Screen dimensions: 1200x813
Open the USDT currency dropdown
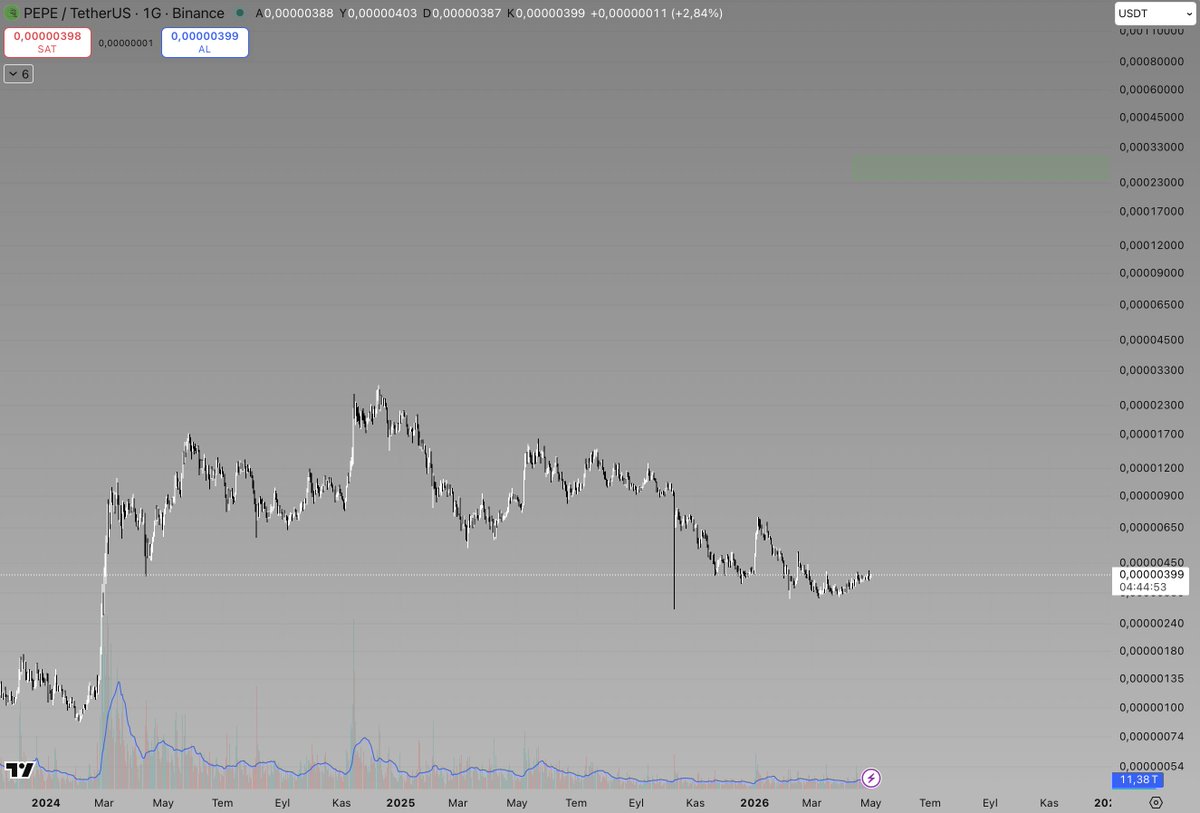1155,13
